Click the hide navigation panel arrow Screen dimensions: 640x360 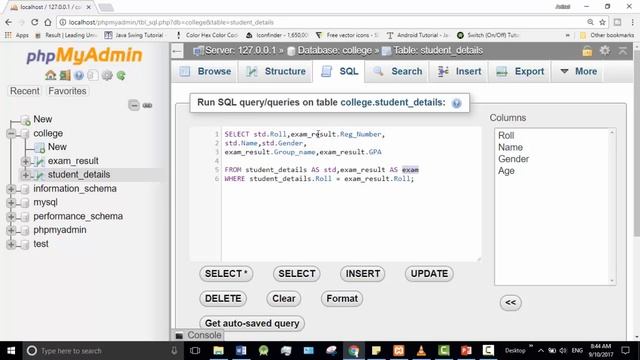(177, 51)
